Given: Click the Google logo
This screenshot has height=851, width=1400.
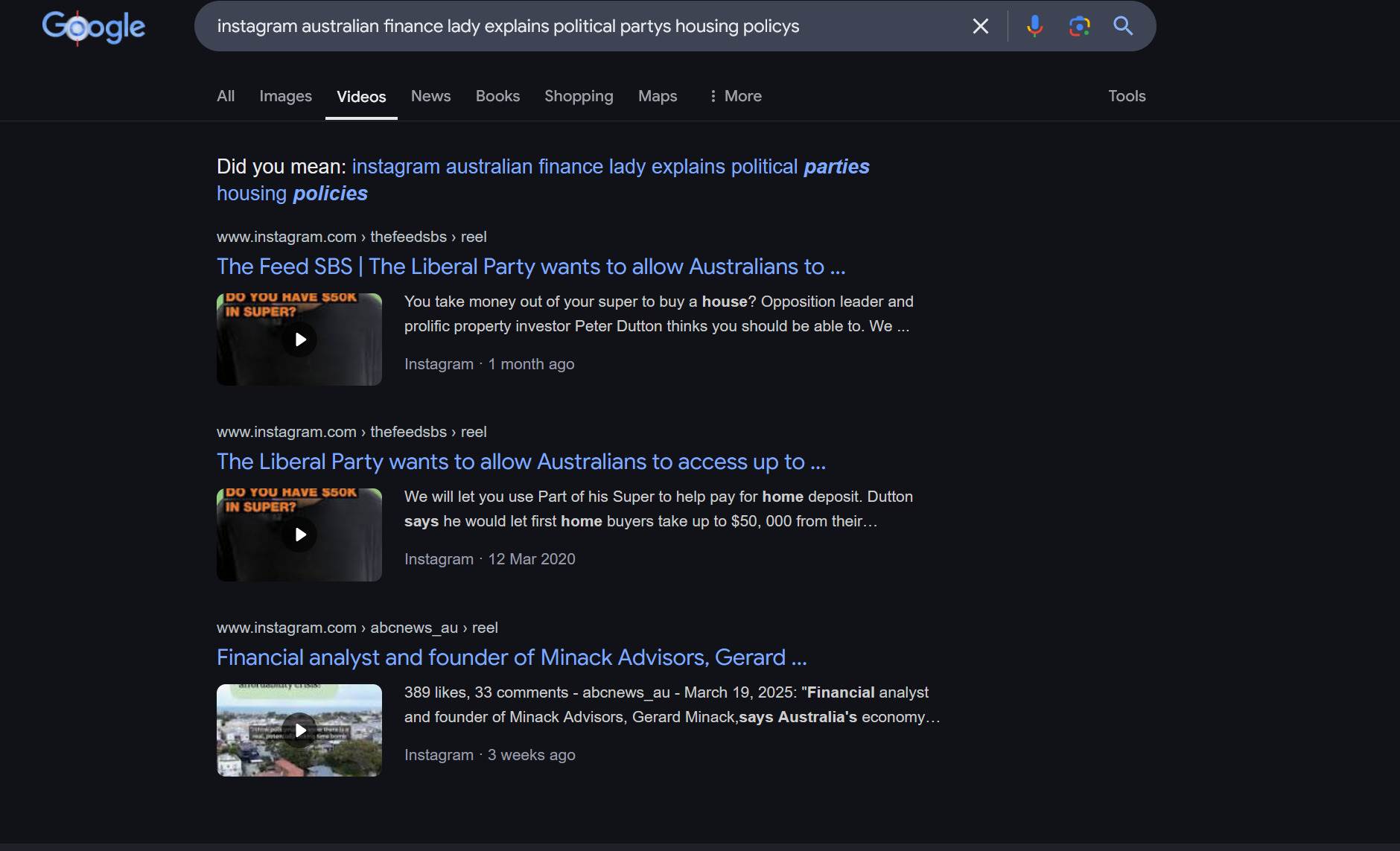Looking at the screenshot, I should click(x=94, y=28).
